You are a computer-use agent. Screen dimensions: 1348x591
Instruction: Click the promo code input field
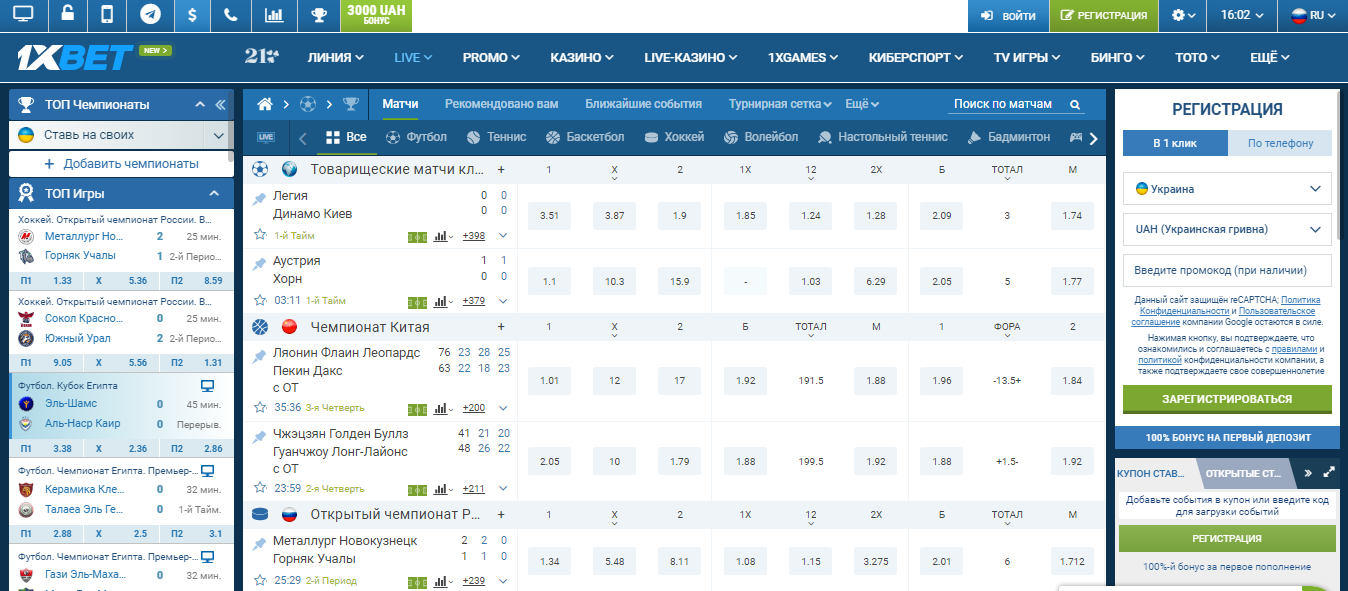point(1227,270)
